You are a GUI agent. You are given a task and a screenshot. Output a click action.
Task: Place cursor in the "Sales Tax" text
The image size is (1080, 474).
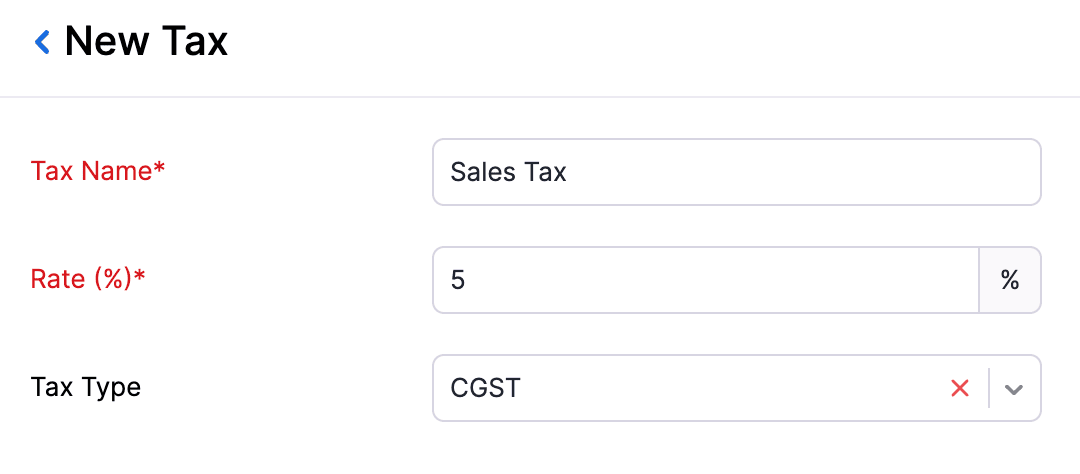[x=508, y=172]
